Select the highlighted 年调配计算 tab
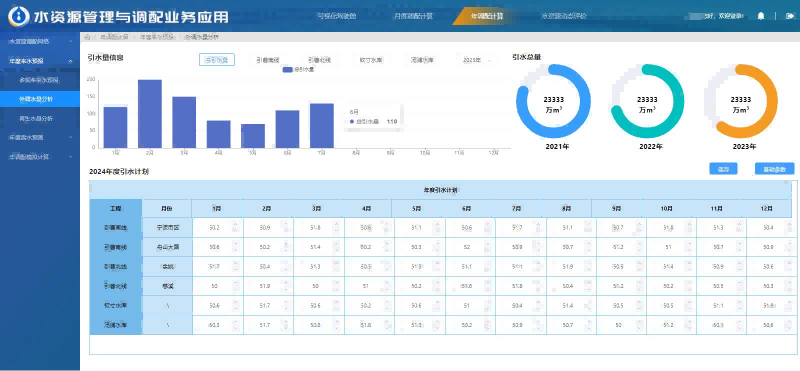This screenshot has height=371, width=800. [486, 16]
